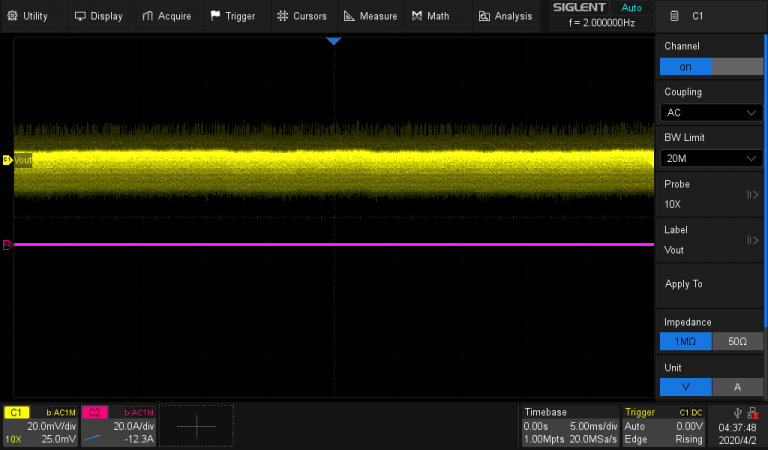Expand the BW Limit 20M dropdown
Image resolution: width=768 pixels, height=450 pixels.
pyautogui.click(x=711, y=158)
